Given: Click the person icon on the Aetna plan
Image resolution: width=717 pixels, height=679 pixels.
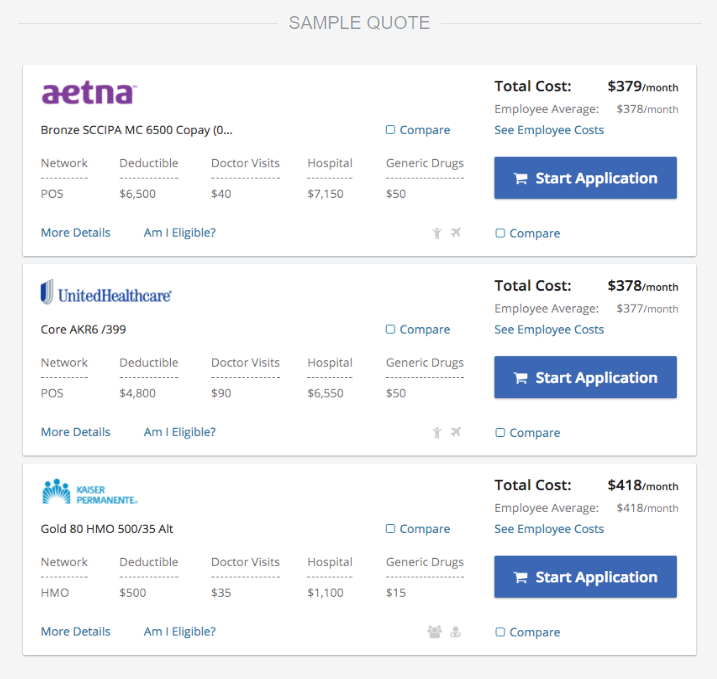Looking at the screenshot, I should point(437,233).
